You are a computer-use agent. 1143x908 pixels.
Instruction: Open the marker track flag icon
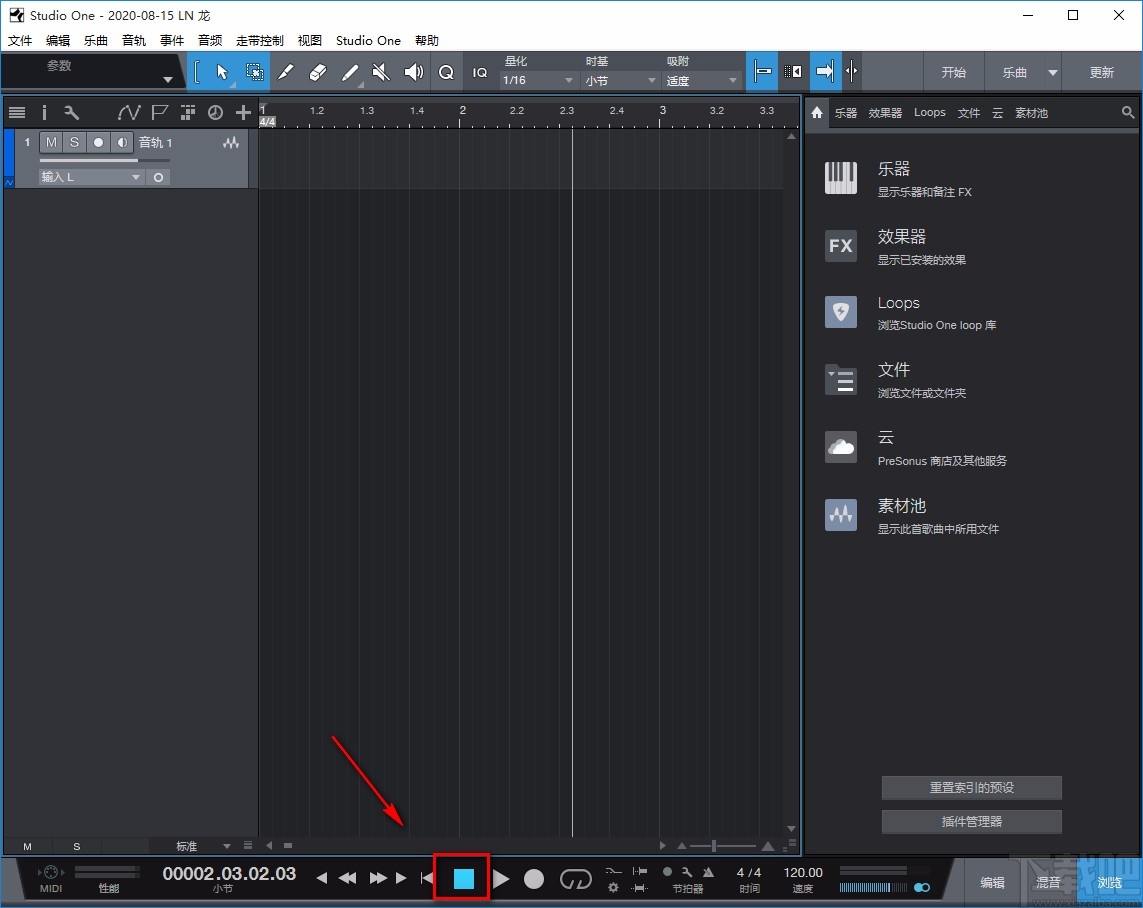pyautogui.click(x=159, y=112)
